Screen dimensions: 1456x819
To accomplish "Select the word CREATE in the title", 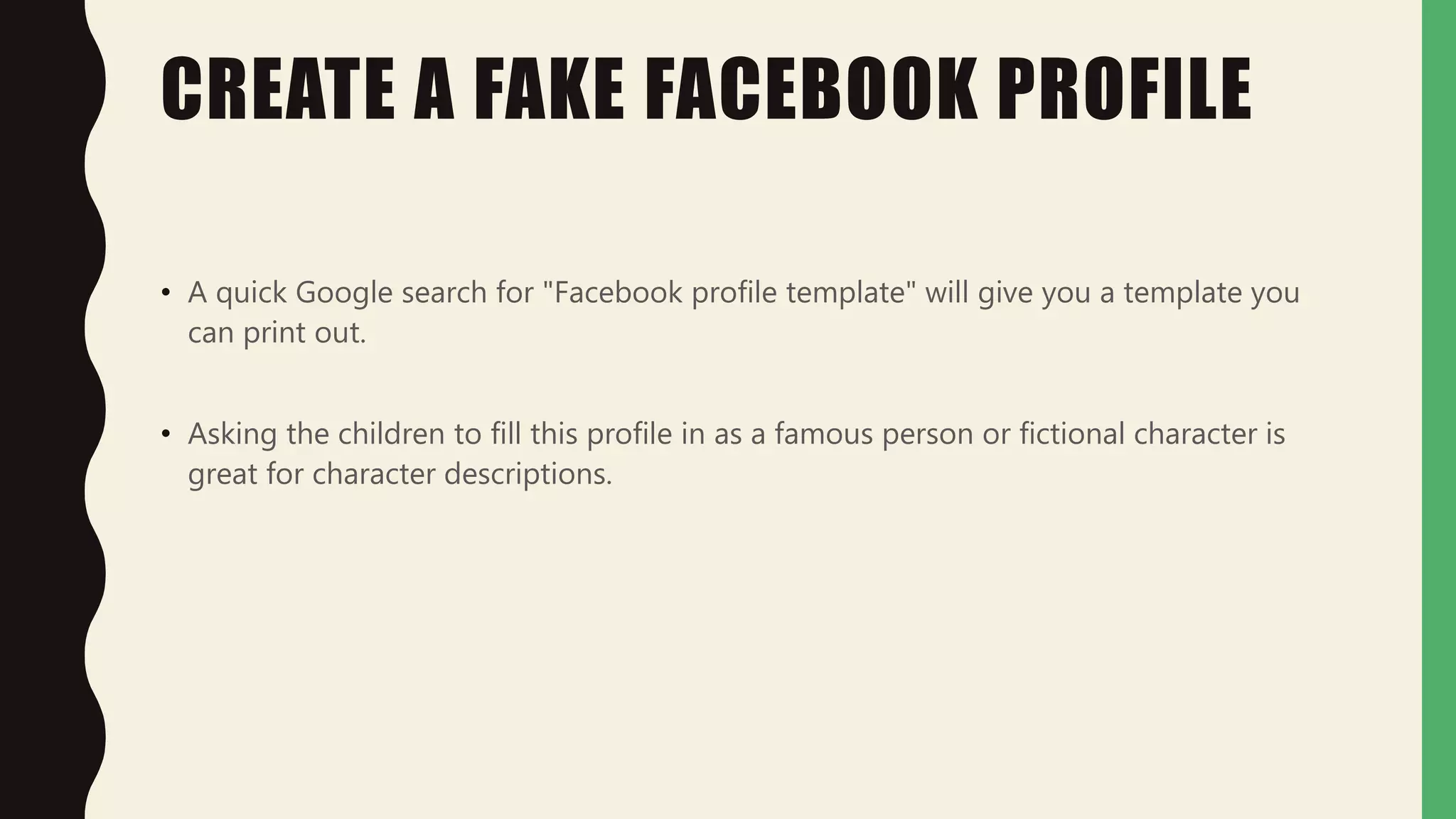I will (x=278, y=89).
